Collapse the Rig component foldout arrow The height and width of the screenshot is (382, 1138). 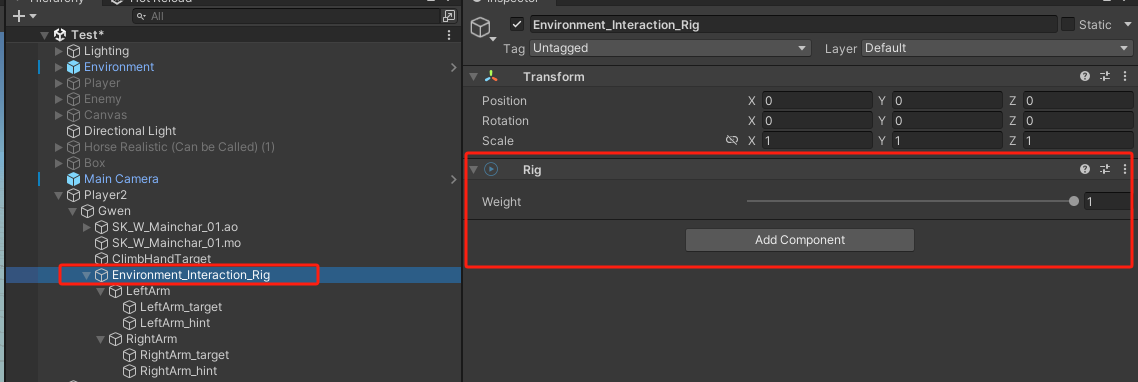tap(474, 169)
